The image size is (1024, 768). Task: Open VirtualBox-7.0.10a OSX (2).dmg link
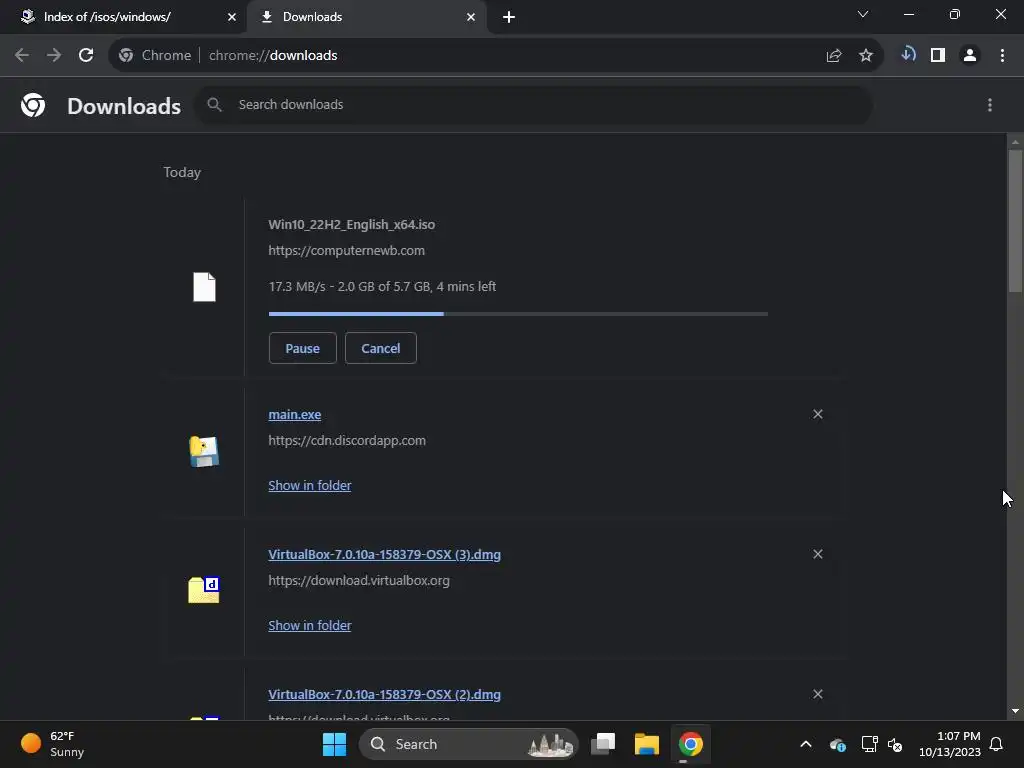(x=385, y=694)
